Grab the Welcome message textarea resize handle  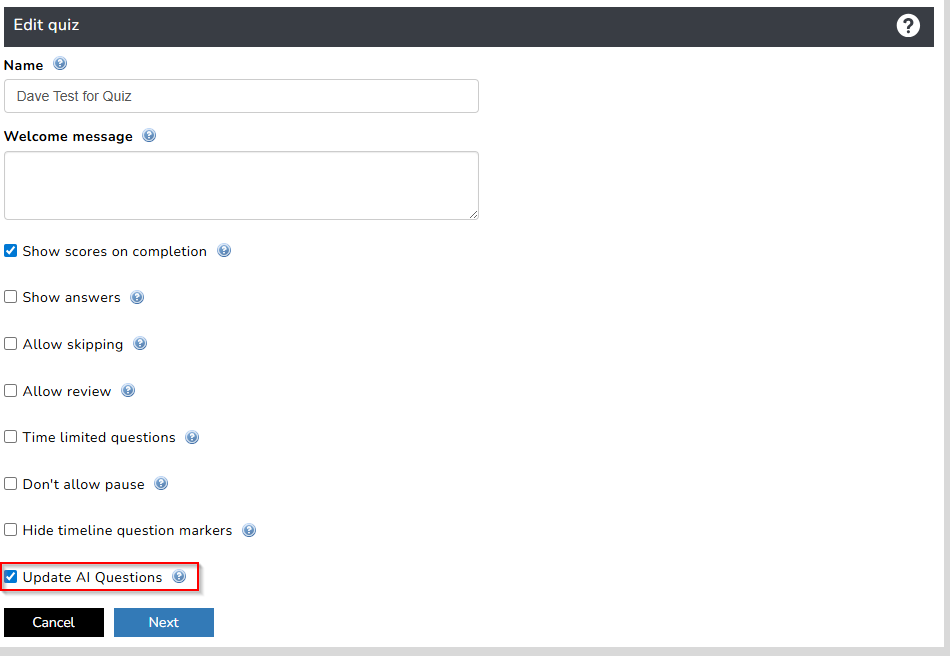473,214
